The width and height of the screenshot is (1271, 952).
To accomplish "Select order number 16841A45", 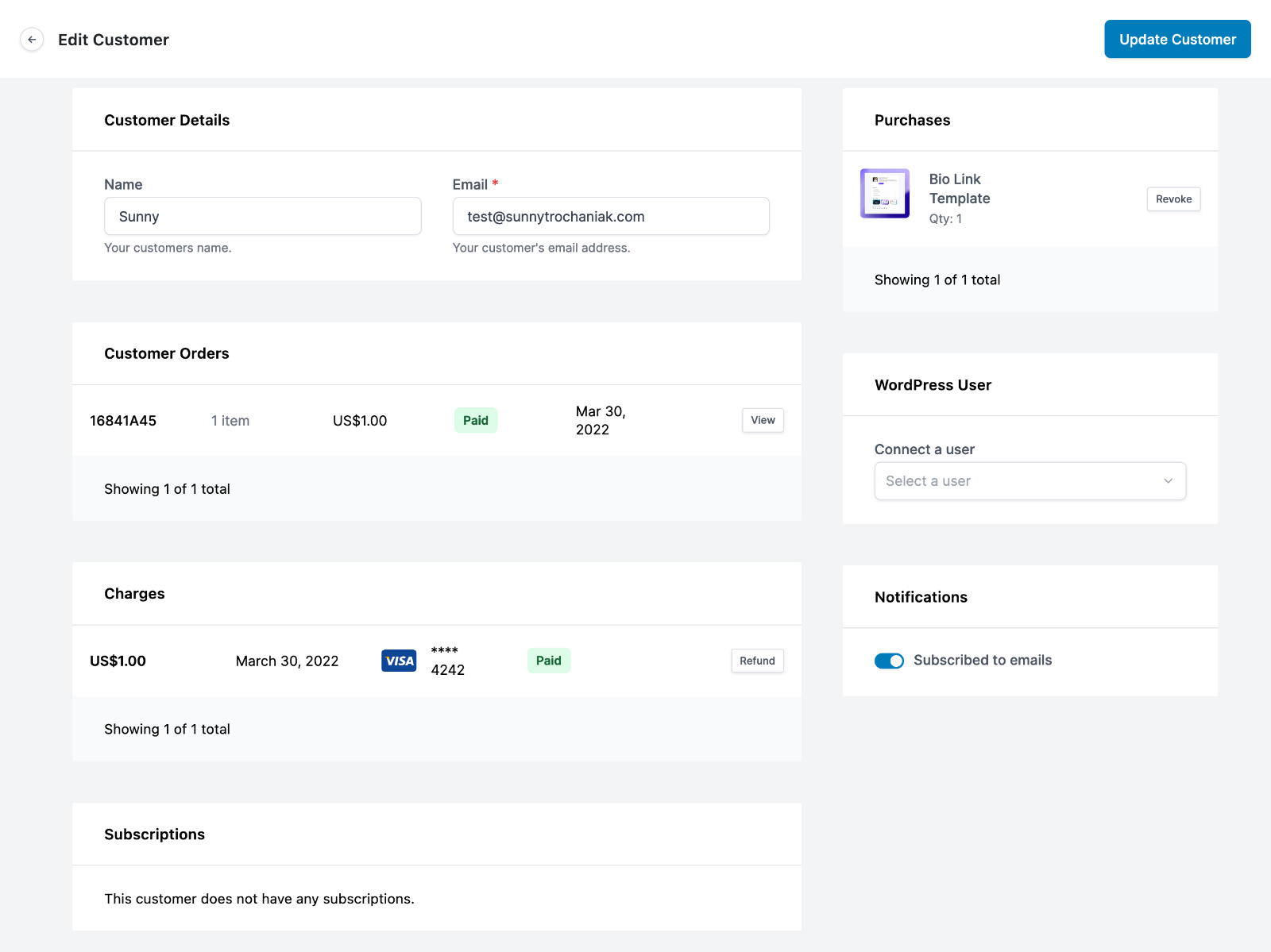I will [x=123, y=421].
